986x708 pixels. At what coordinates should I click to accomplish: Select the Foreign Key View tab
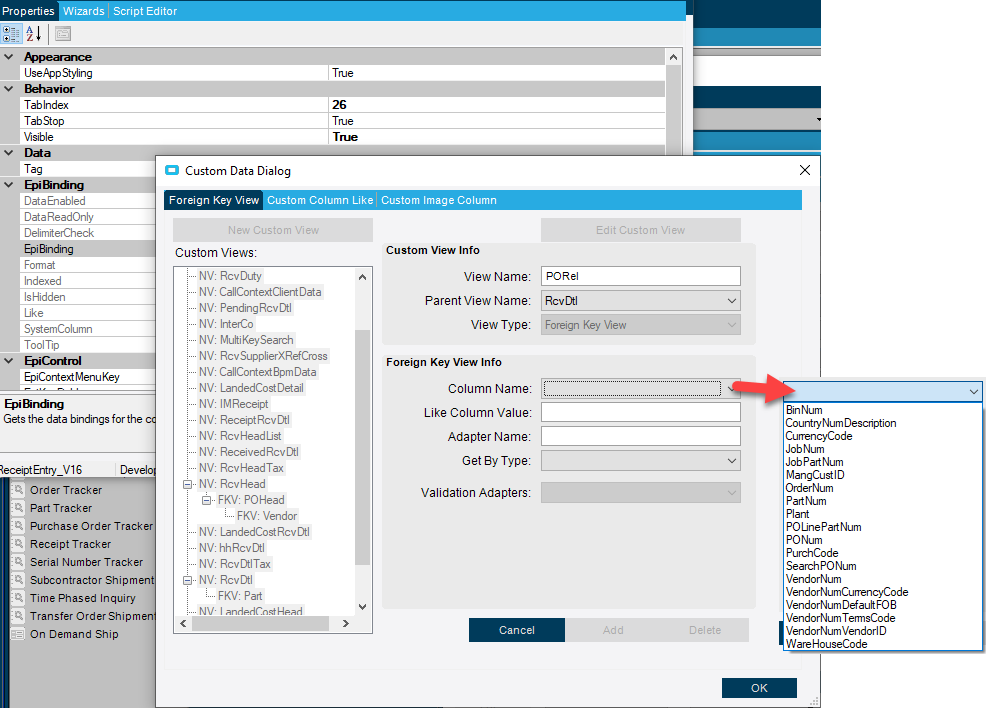point(214,200)
